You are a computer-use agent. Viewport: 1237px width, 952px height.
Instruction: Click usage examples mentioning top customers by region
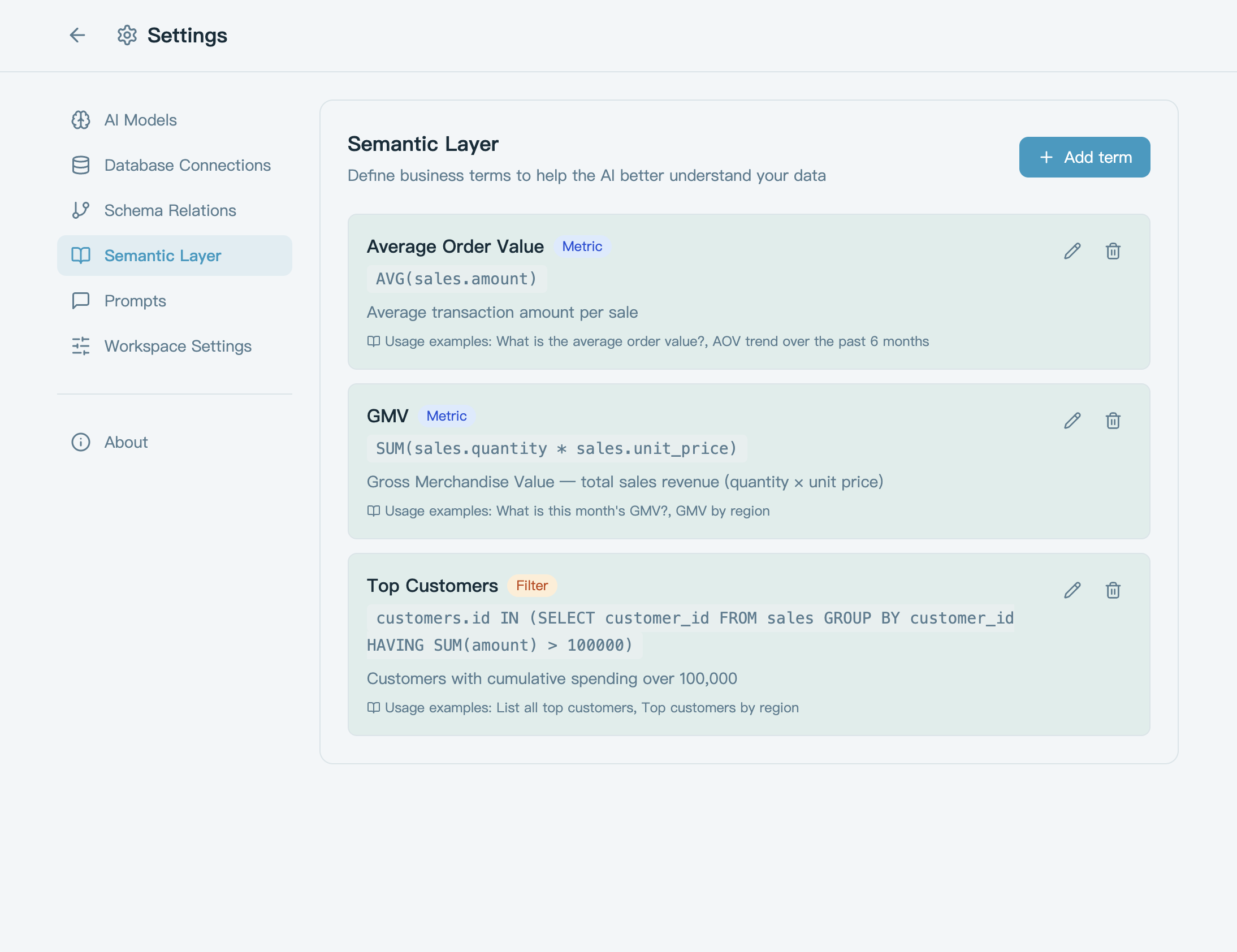click(x=591, y=708)
